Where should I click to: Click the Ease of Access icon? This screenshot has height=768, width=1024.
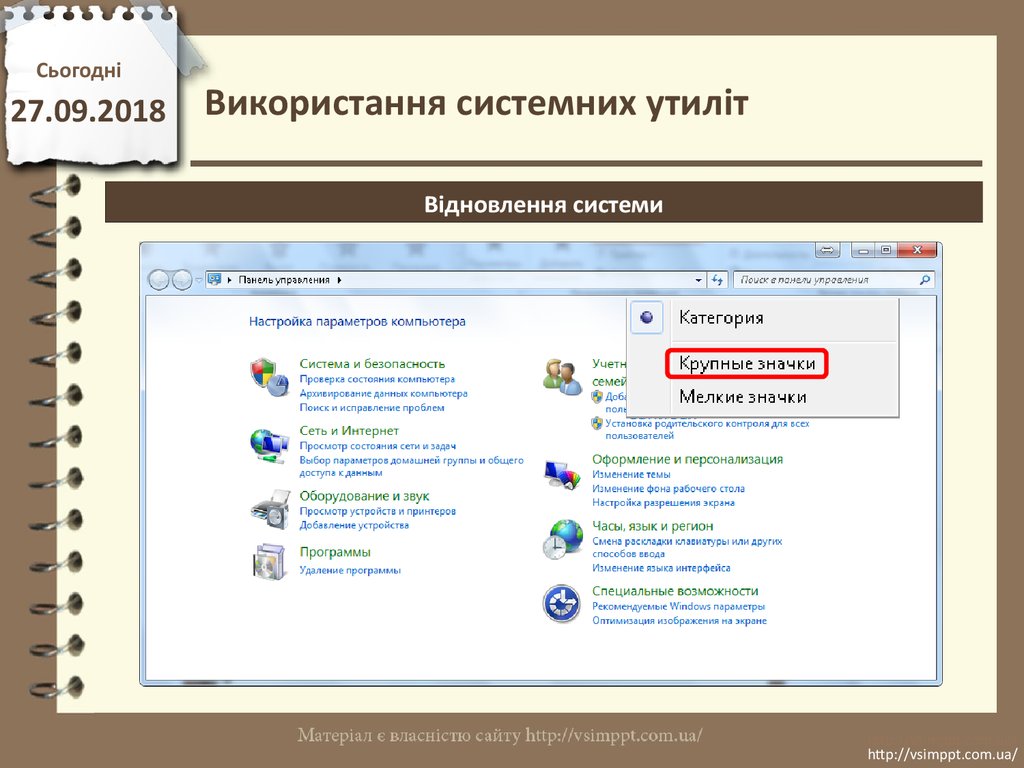coord(562,604)
